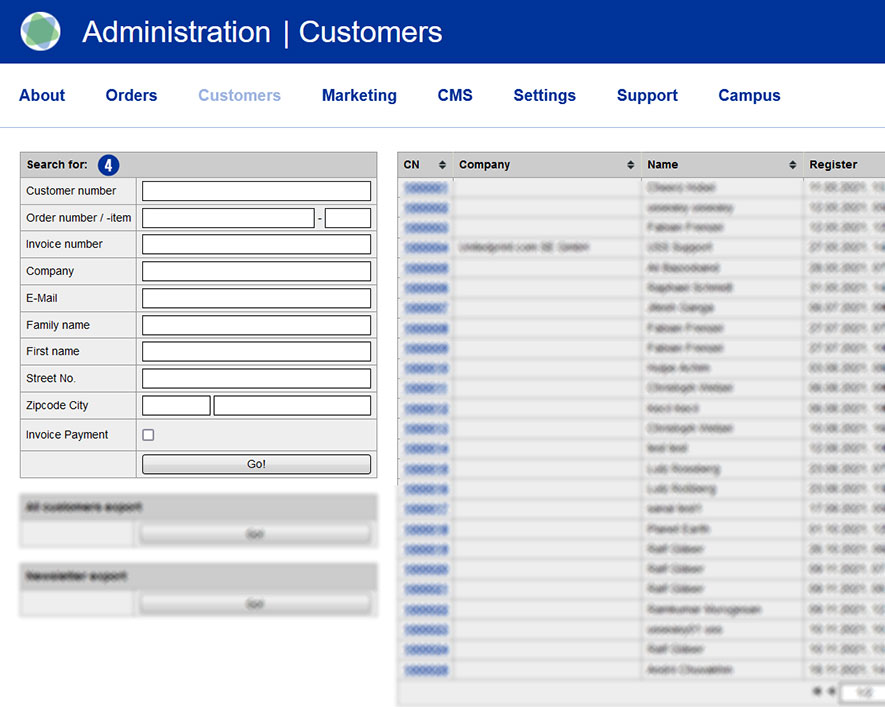Viewport: 885px width, 707px height.
Task: Open the Orders menu
Action: [131, 96]
